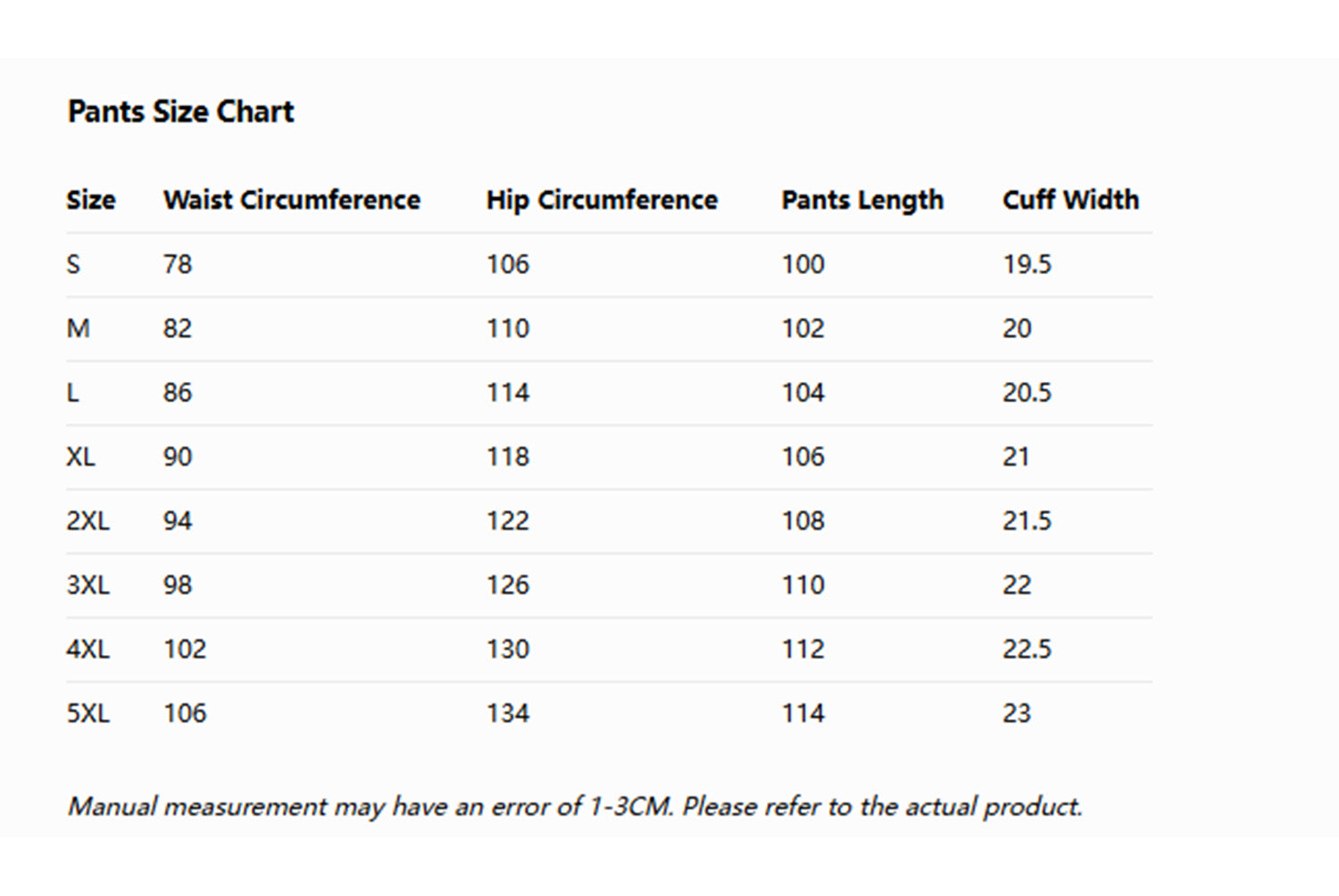Viewport: 1339px width, 896px height.
Task: Select hip circumference value 134 for 5XL
Action: click(x=507, y=713)
